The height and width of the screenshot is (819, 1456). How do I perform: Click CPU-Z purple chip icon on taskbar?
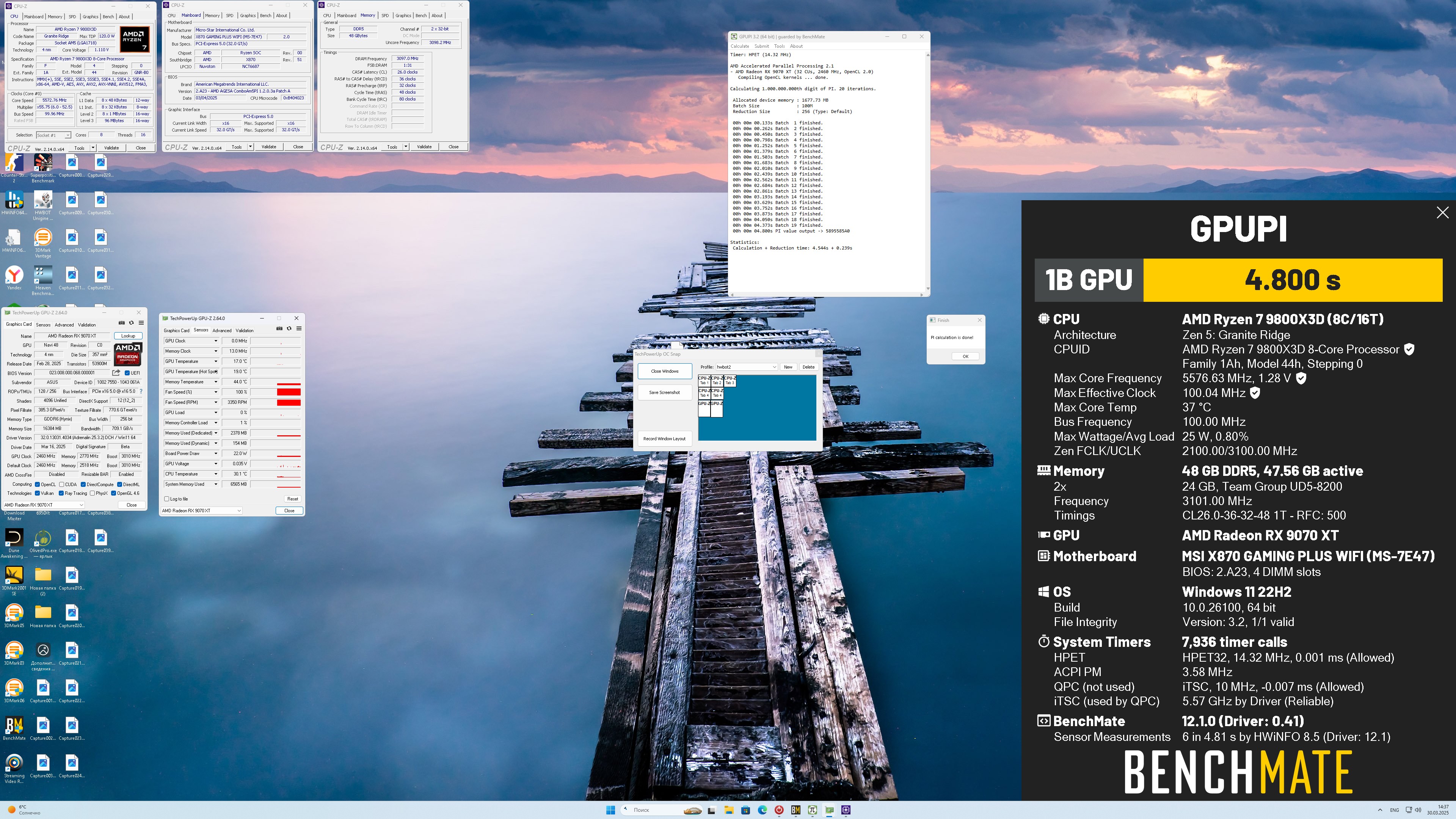tap(846, 810)
